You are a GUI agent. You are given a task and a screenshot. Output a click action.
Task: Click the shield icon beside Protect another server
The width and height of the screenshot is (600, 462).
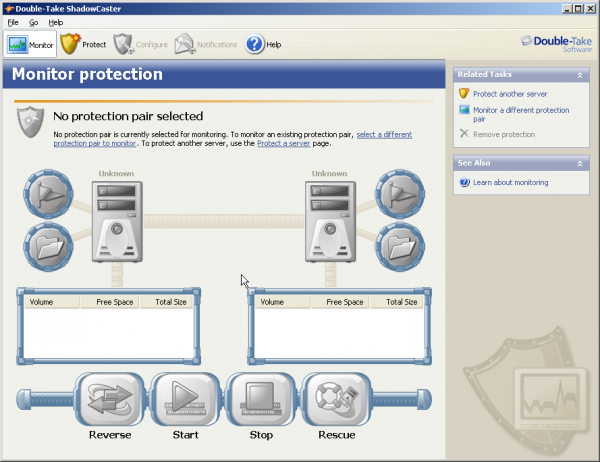464,93
